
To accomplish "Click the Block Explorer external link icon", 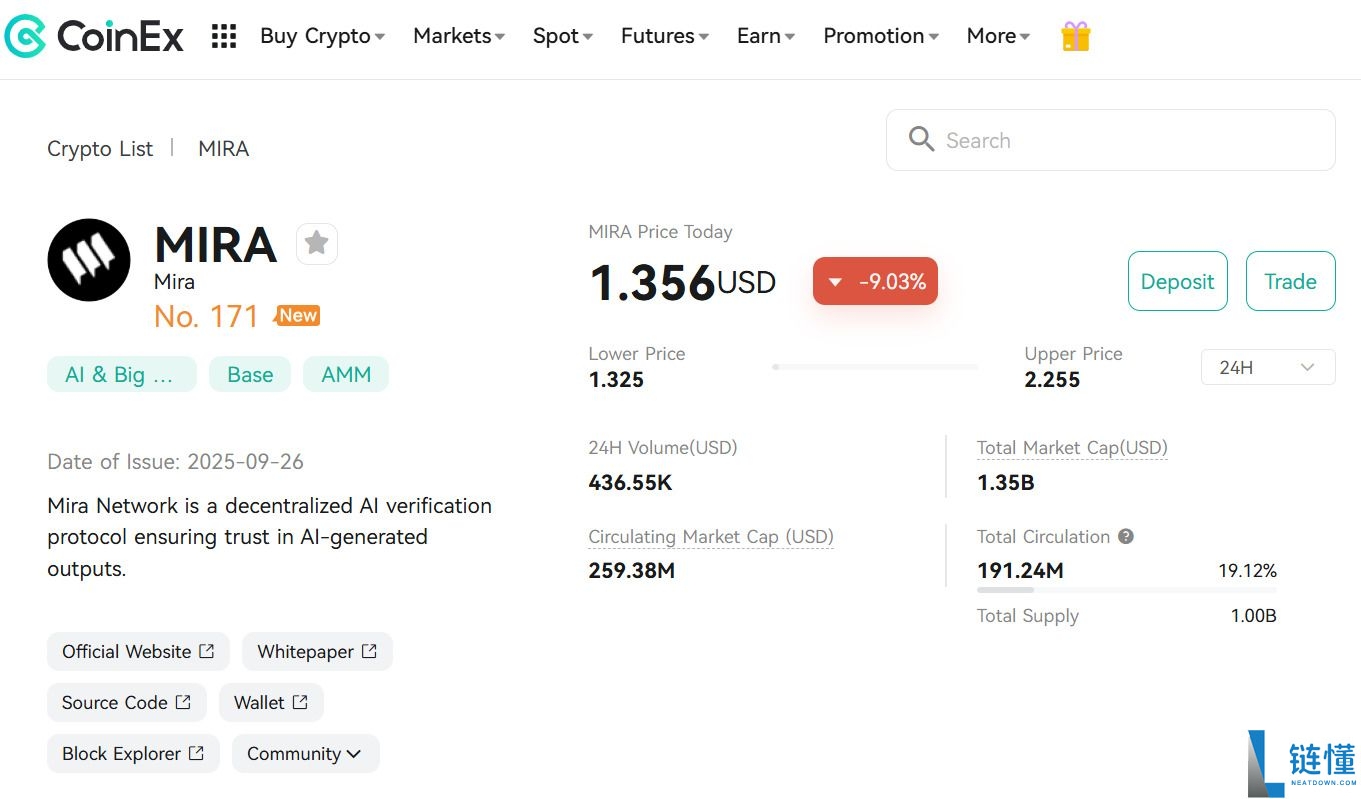I will (197, 753).
